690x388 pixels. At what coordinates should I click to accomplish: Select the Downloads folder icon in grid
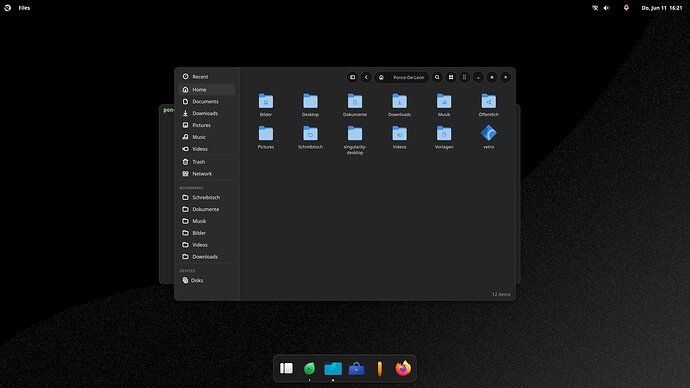click(x=400, y=101)
